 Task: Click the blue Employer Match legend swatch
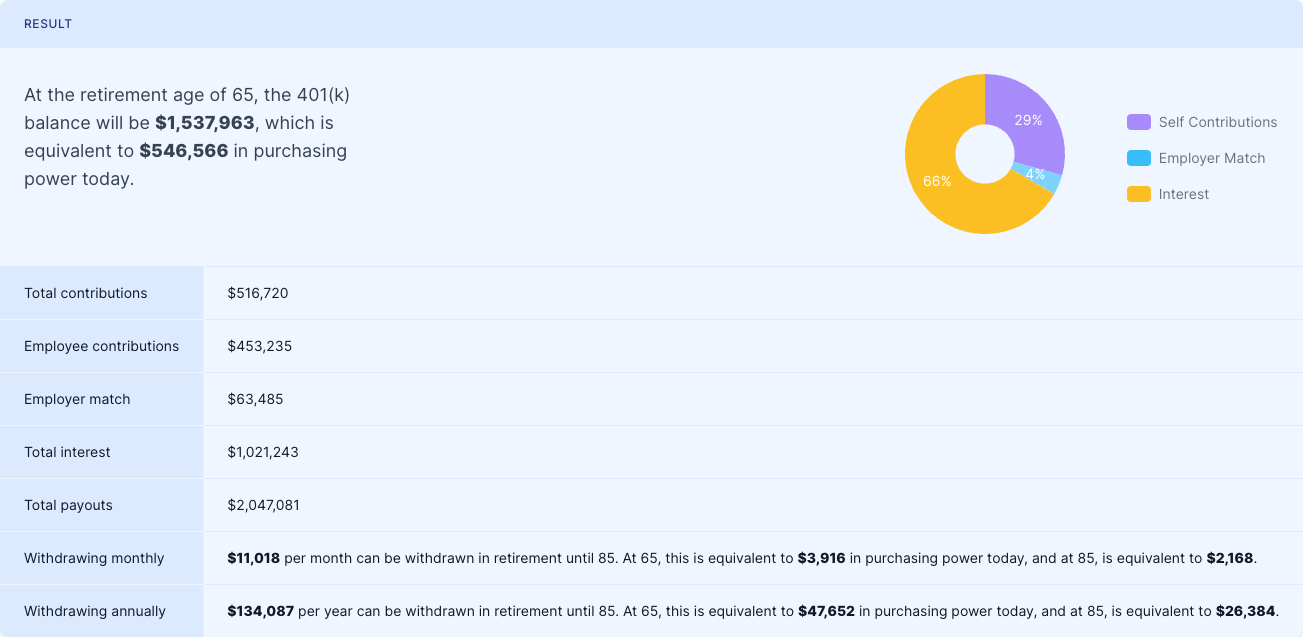point(1138,158)
